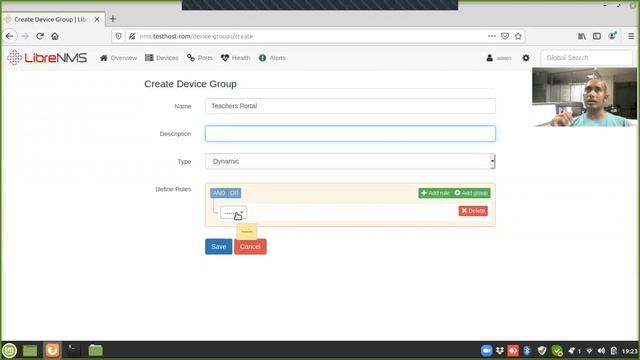Screen dimensions: 640x360
Task: Open the Alerts menu
Action: point(272,58)
